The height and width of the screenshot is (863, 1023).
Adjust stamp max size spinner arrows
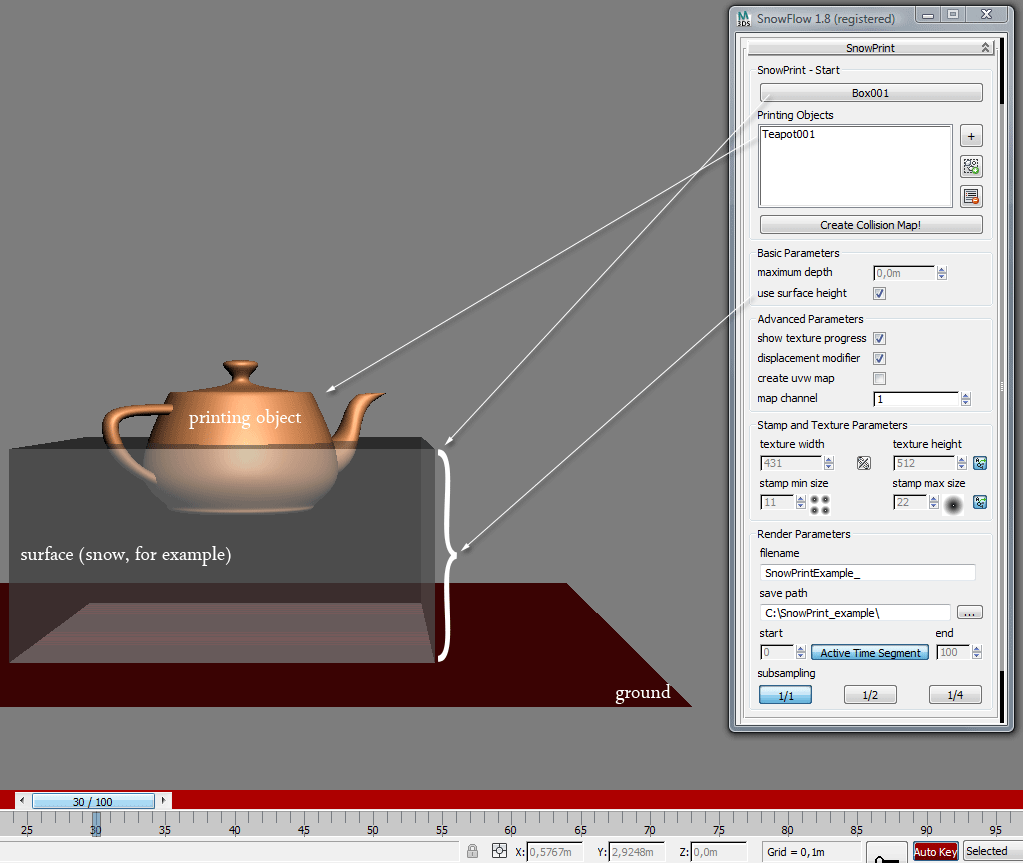pos(934,502)
